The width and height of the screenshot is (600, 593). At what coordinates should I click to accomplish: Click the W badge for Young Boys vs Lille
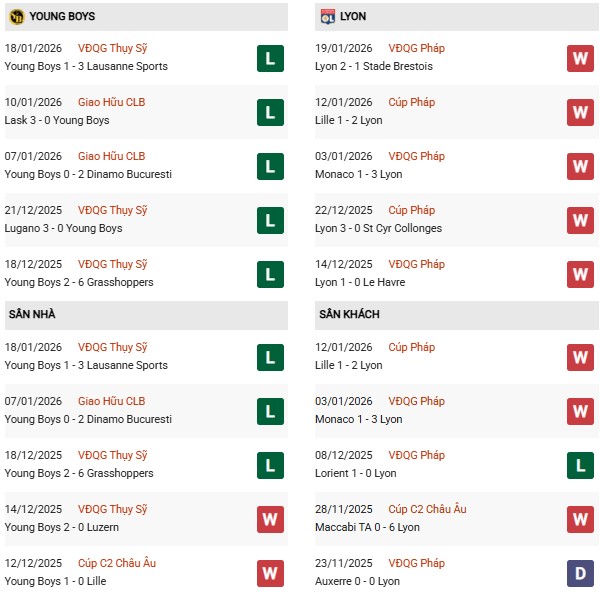click(270, 573)
